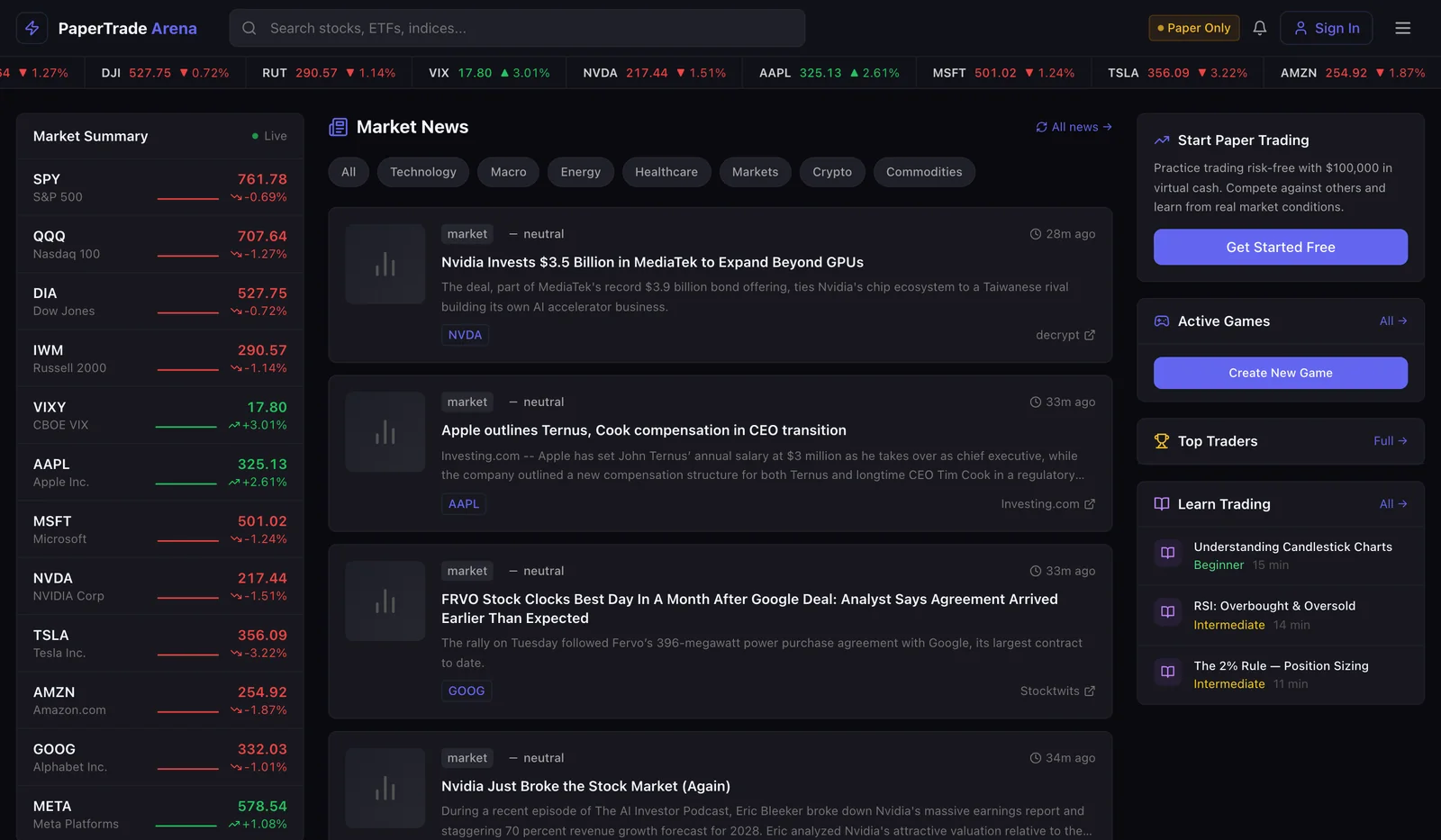Click the gamepad icon beside Active Games

1162,321
